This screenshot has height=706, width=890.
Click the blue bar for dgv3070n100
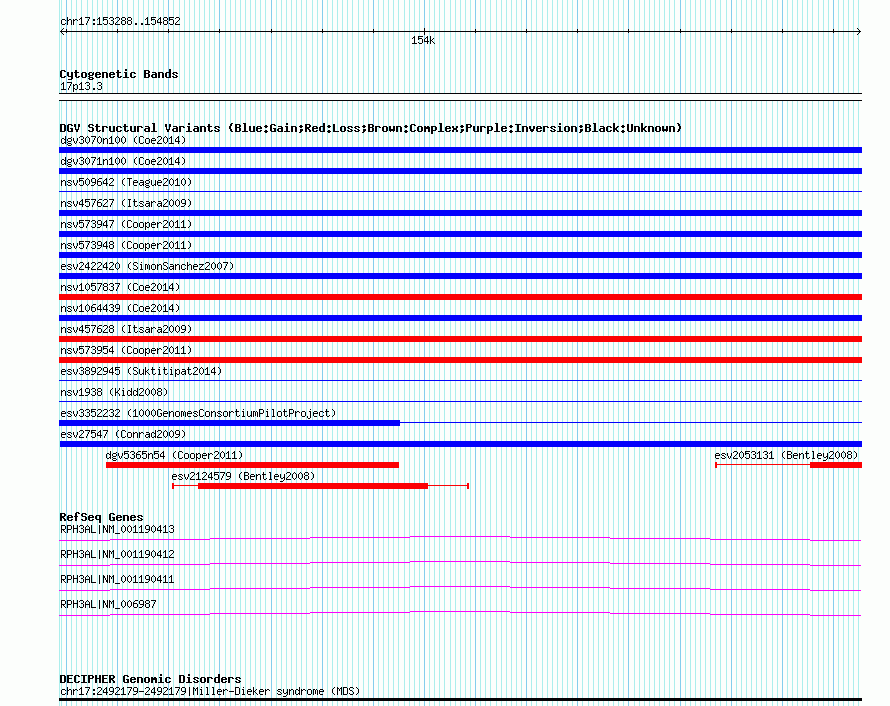pos(460,150)
